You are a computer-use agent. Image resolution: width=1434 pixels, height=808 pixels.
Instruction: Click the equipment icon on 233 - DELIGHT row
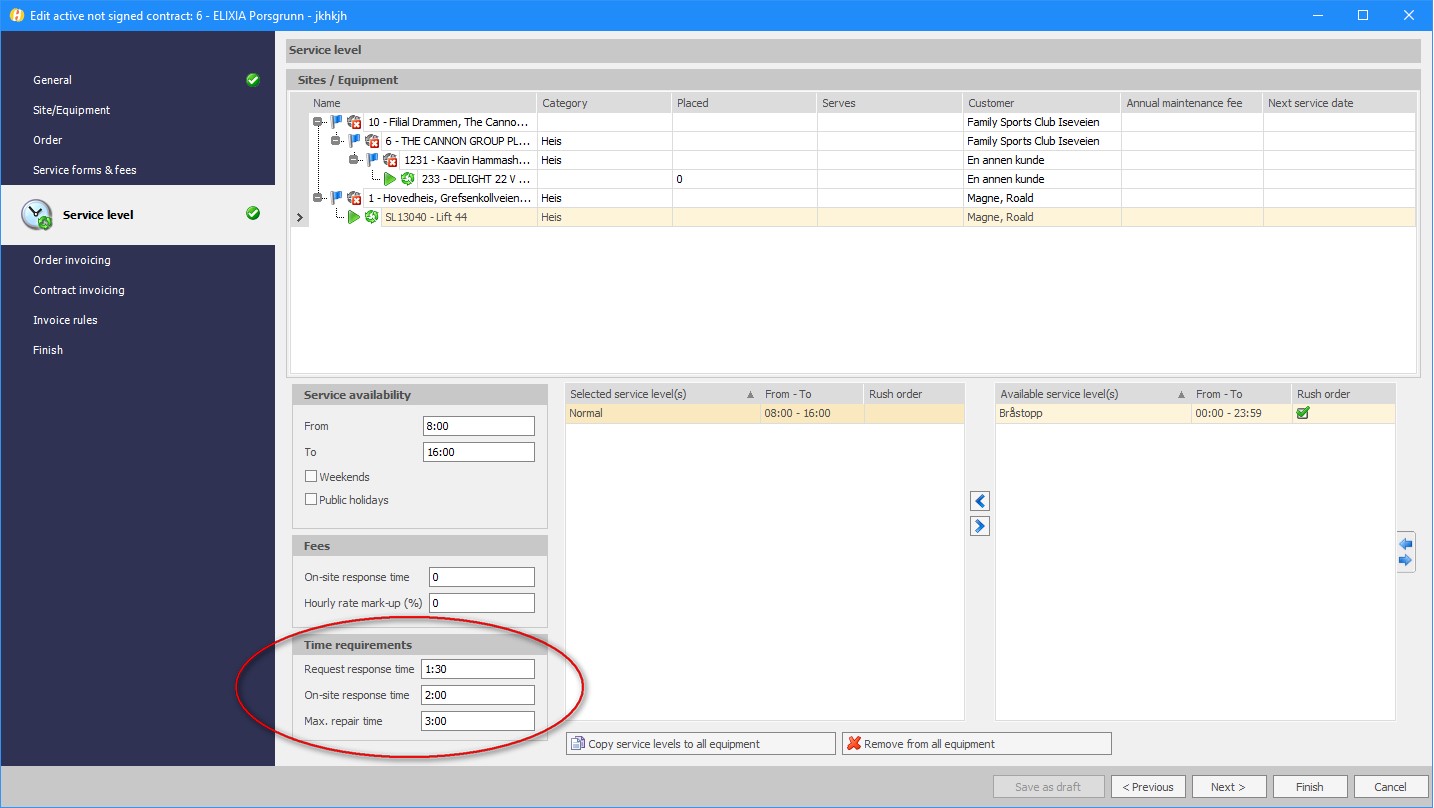coord(408,179)
